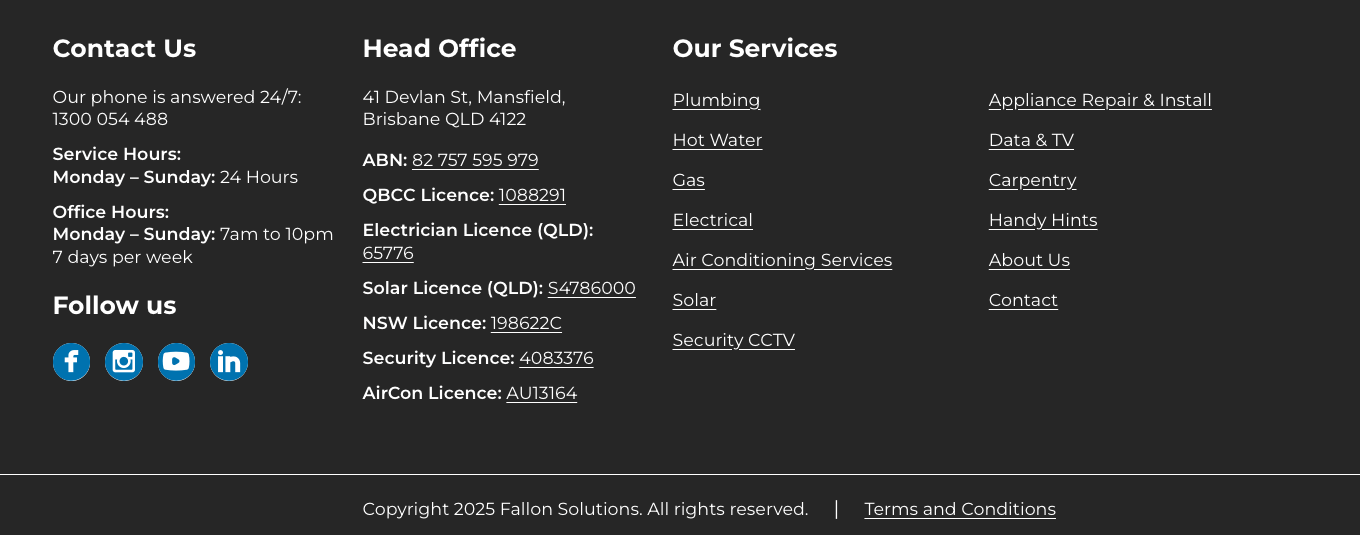
Task: Open the Solar service link
Action: click(694, 300)
